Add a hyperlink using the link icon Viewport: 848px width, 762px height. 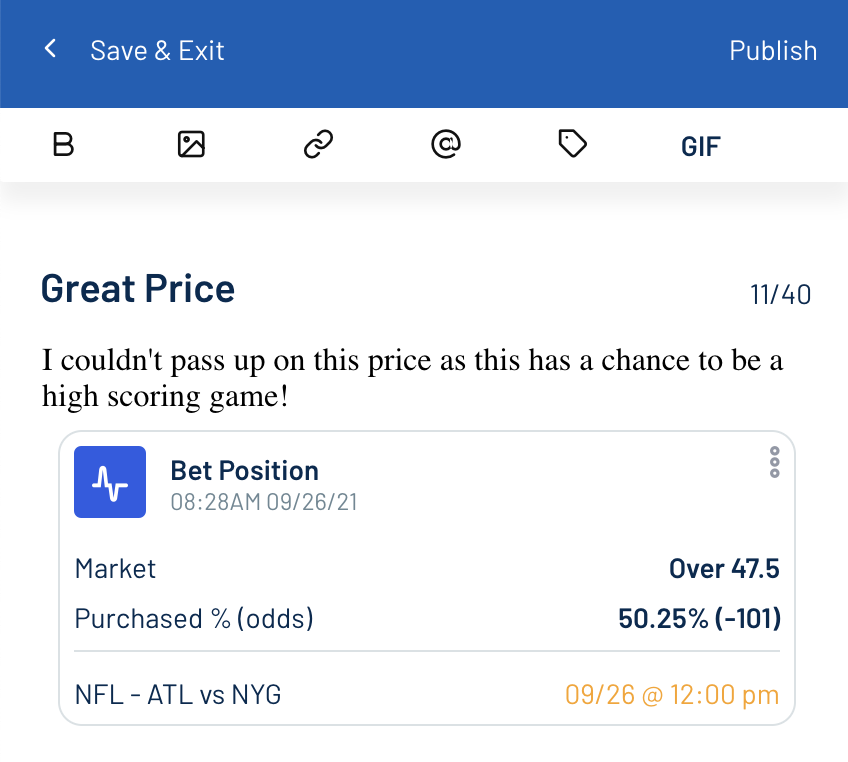tap(319, 144)
